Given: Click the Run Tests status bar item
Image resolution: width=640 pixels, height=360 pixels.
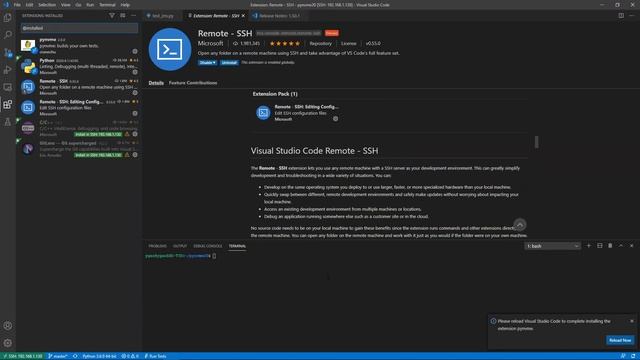Looking at the screenshot, I should [155, 356].
